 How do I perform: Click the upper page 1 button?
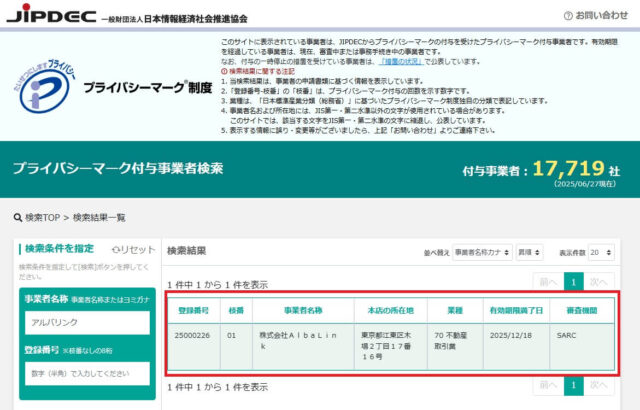point(573,282)
